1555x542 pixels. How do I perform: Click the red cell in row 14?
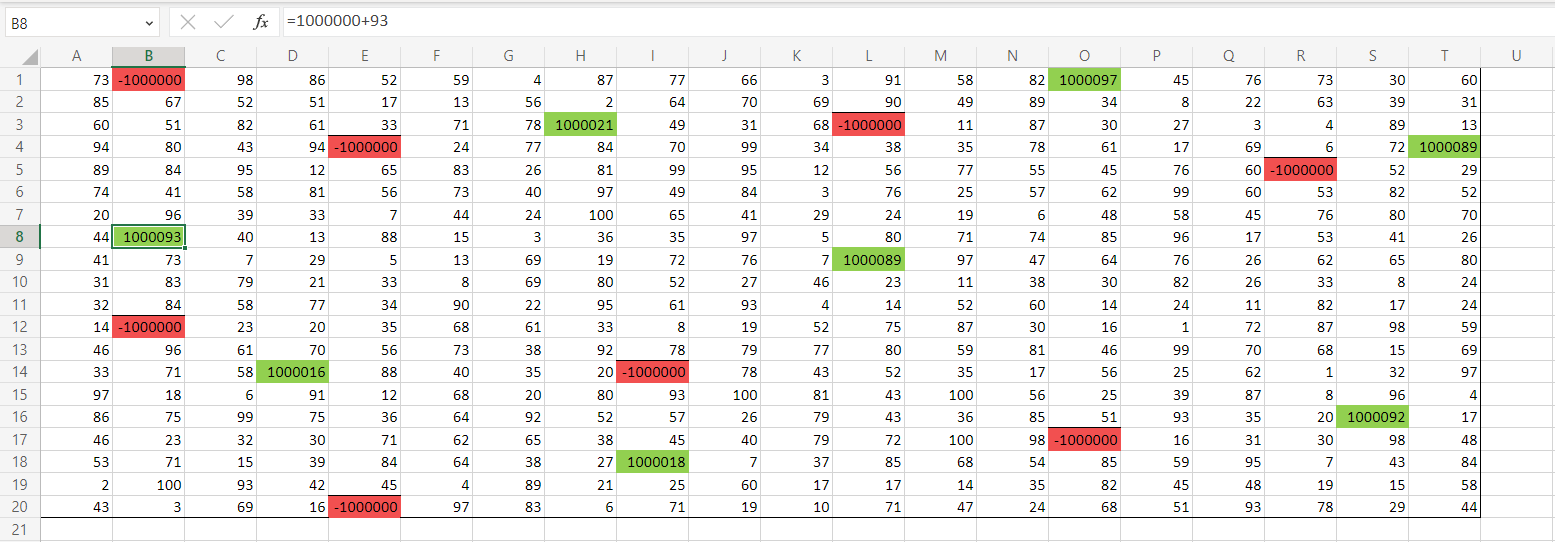tap(652, 372)
